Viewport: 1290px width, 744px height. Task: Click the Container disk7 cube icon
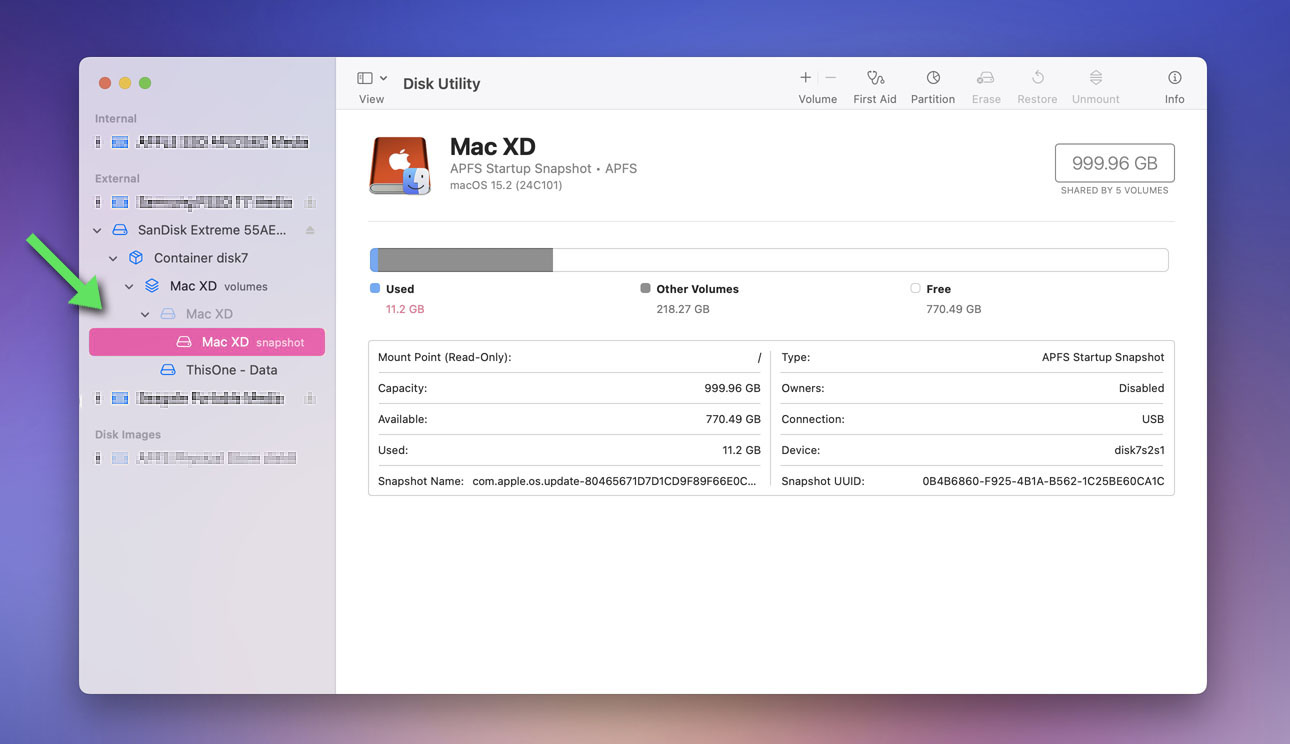pyautogui.click(x=136, y=258)
